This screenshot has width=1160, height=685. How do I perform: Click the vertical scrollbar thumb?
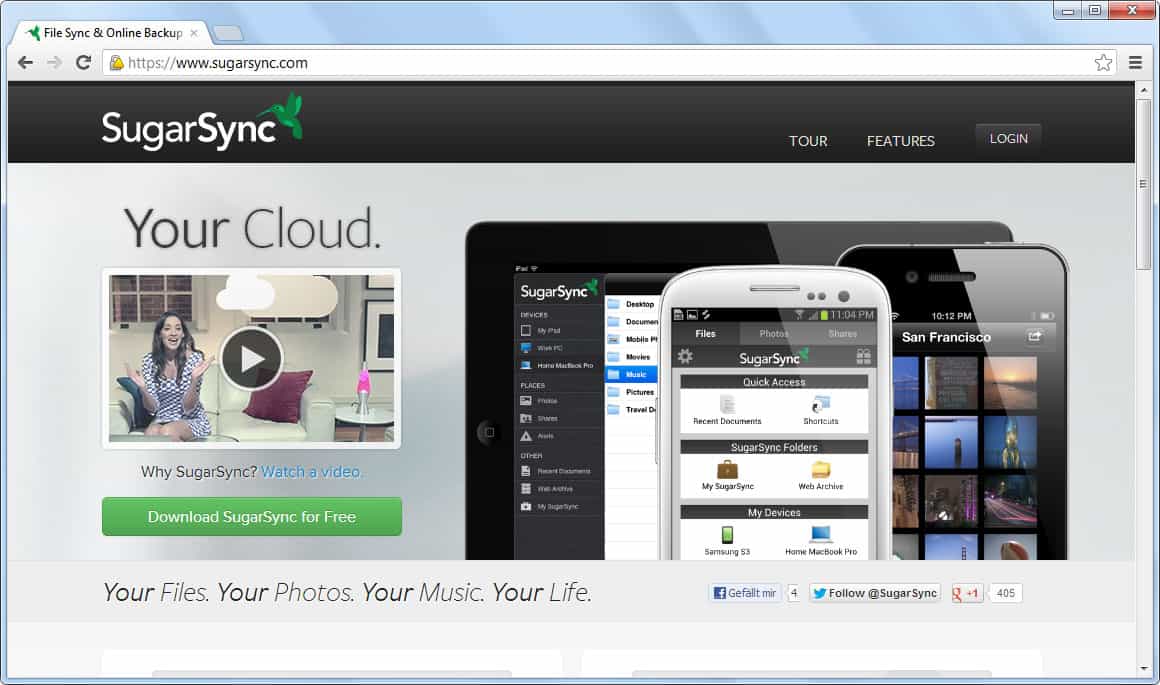pos(1144,184)
